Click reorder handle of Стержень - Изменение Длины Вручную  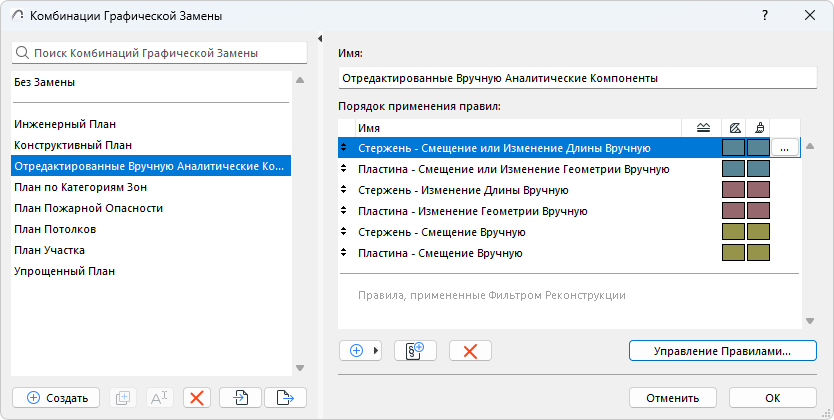pyautogui.click(x=345, y=190)
